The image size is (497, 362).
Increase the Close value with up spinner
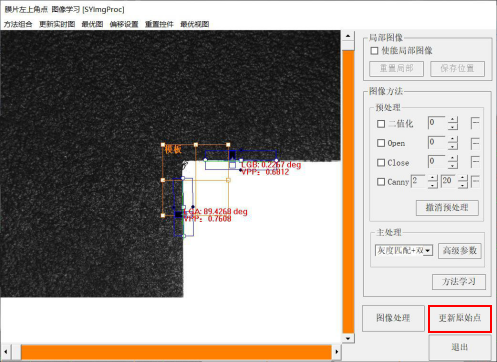click(452, 158)
